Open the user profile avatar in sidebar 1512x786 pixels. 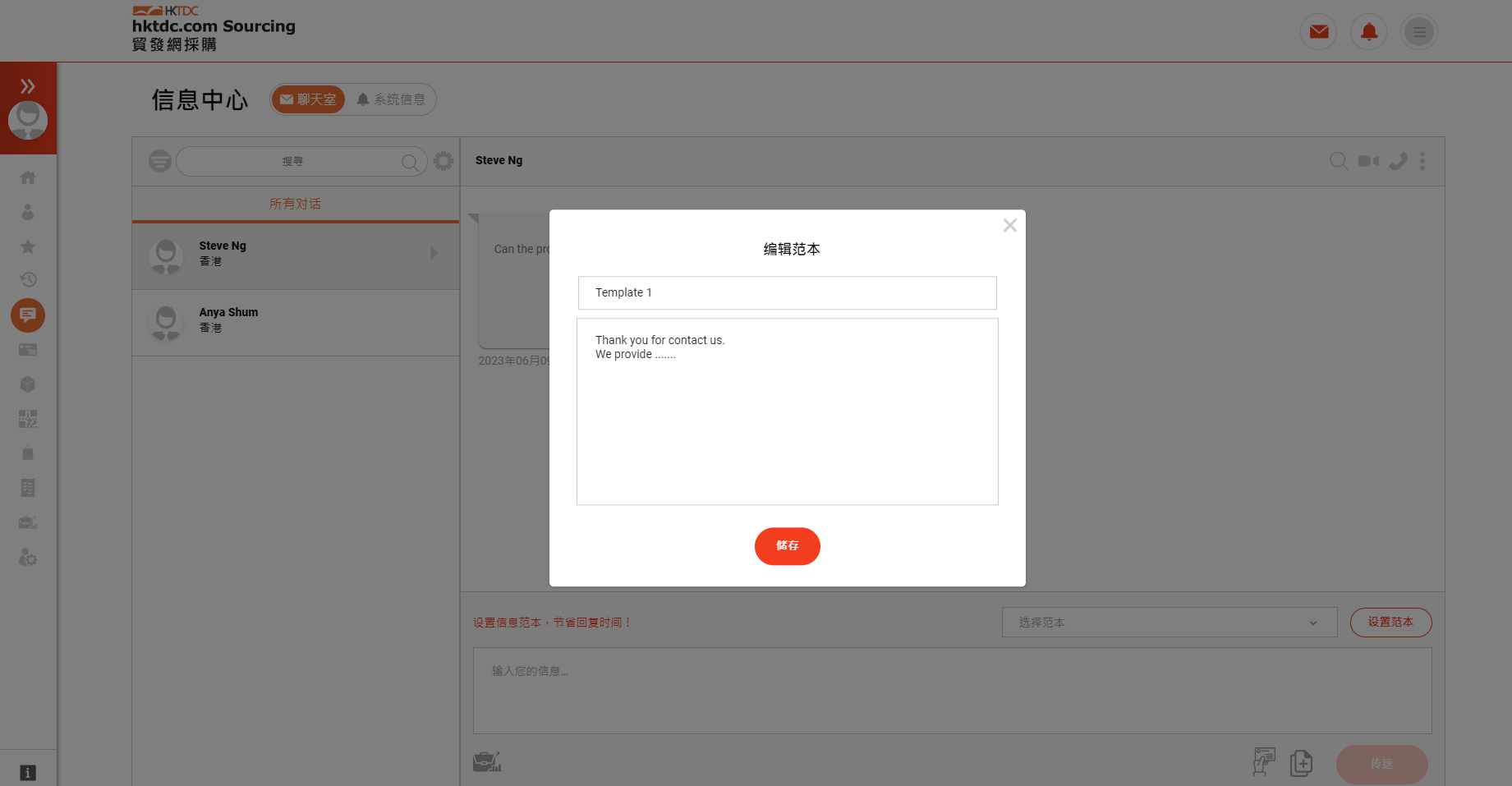point(28,121)
